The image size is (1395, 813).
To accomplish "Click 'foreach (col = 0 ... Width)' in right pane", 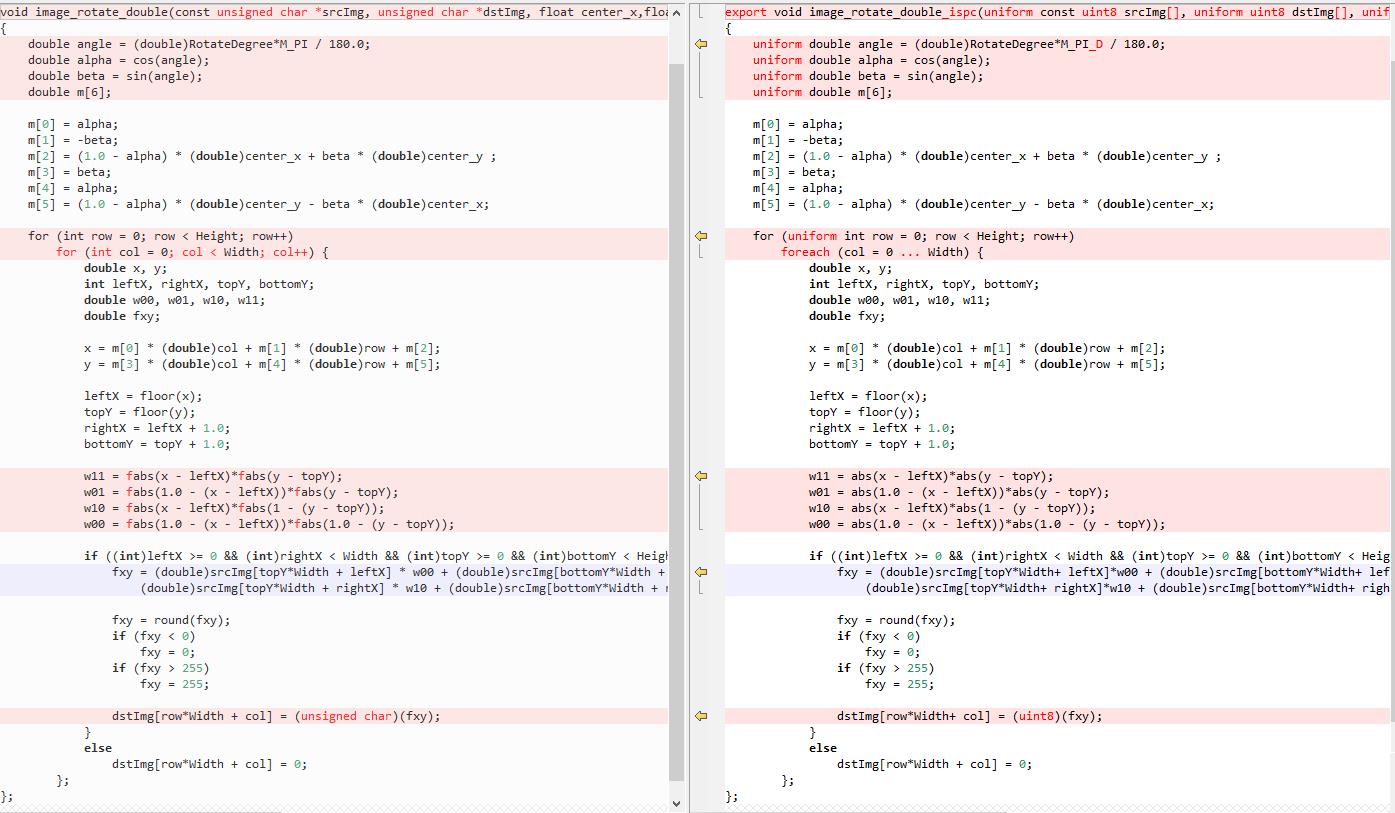I will pyautogui.click(x=882, y=252).
